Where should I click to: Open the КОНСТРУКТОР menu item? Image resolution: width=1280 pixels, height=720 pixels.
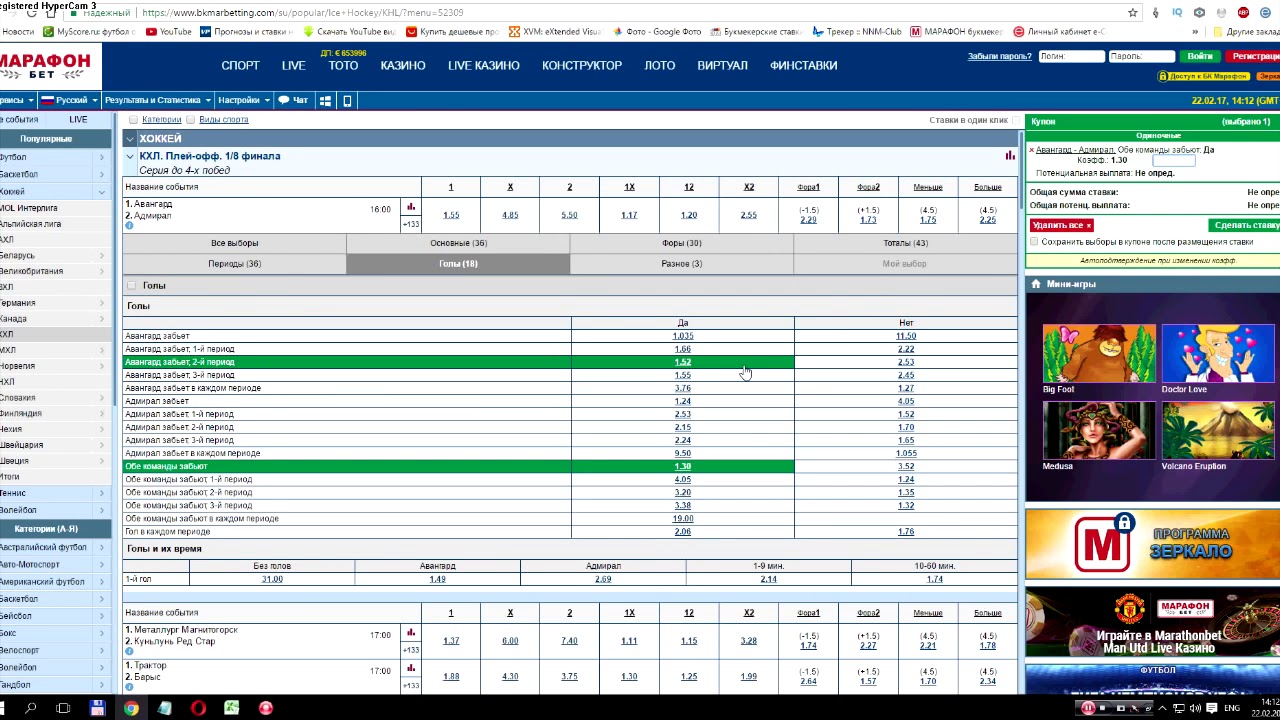pos(582,65)
